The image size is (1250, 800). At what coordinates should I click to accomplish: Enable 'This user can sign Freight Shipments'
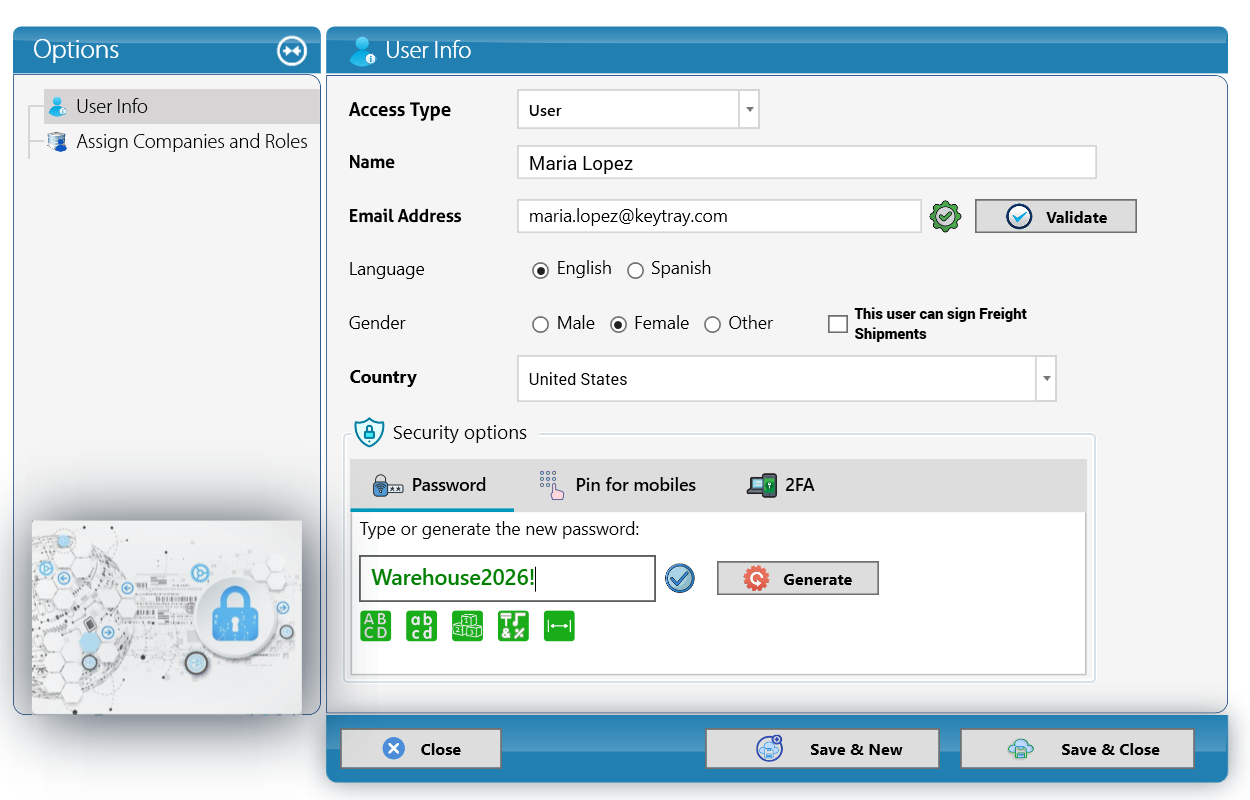[838, 324]
